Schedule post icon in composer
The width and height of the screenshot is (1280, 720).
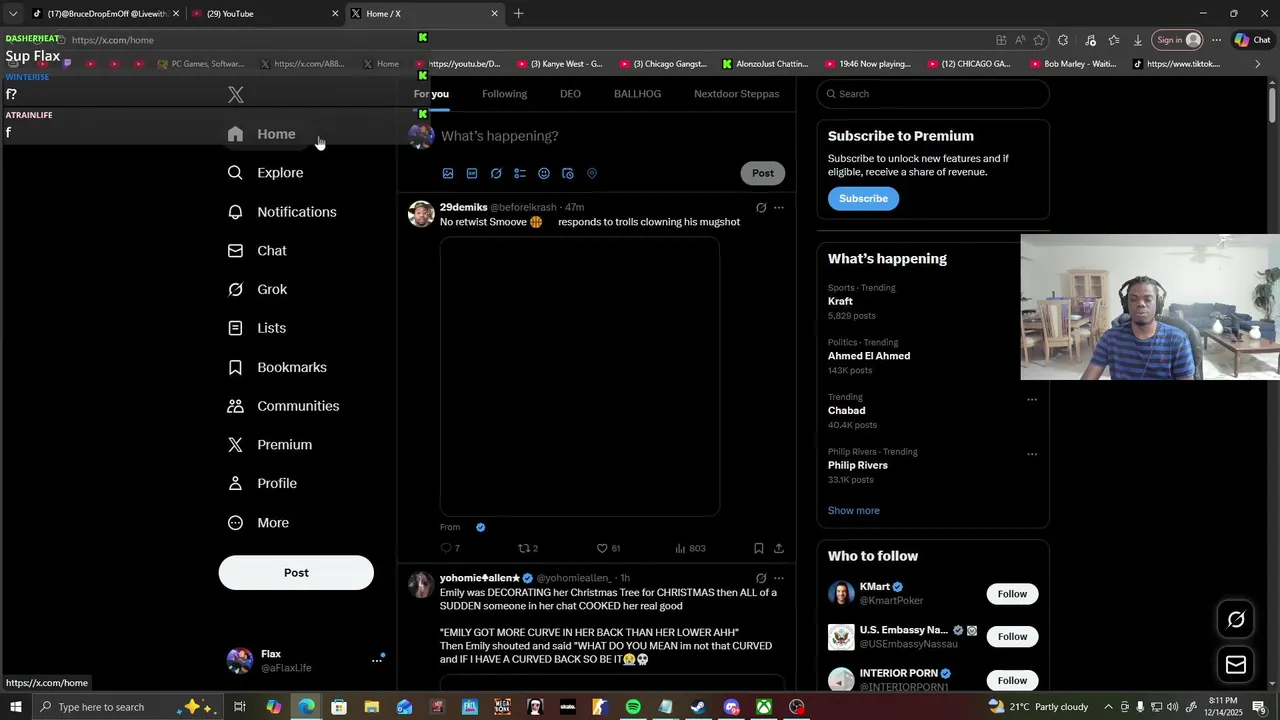tap(568, 173)
